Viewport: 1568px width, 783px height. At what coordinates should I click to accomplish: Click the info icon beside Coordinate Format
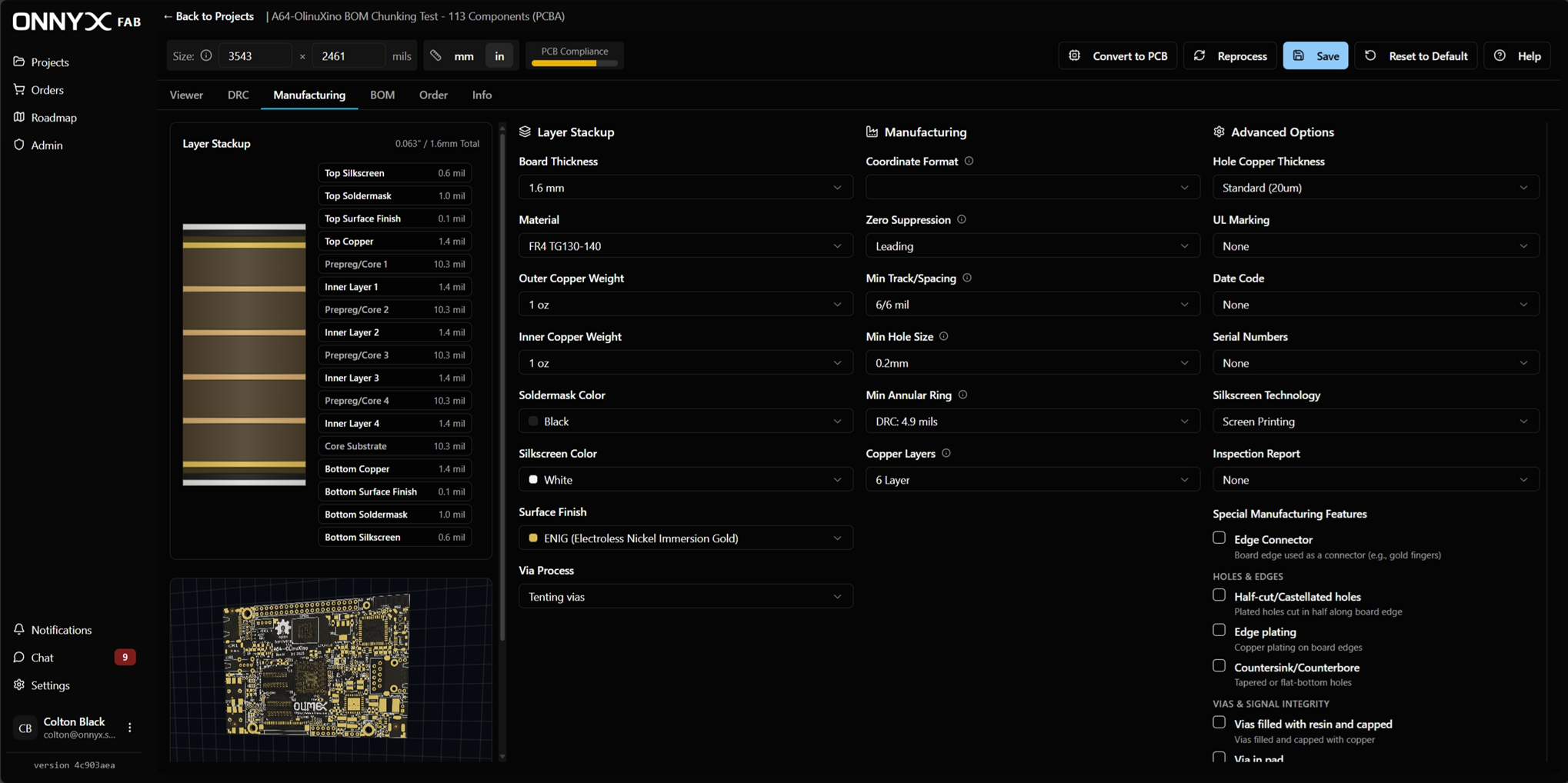pyautogui.click(x=969, y=161)
